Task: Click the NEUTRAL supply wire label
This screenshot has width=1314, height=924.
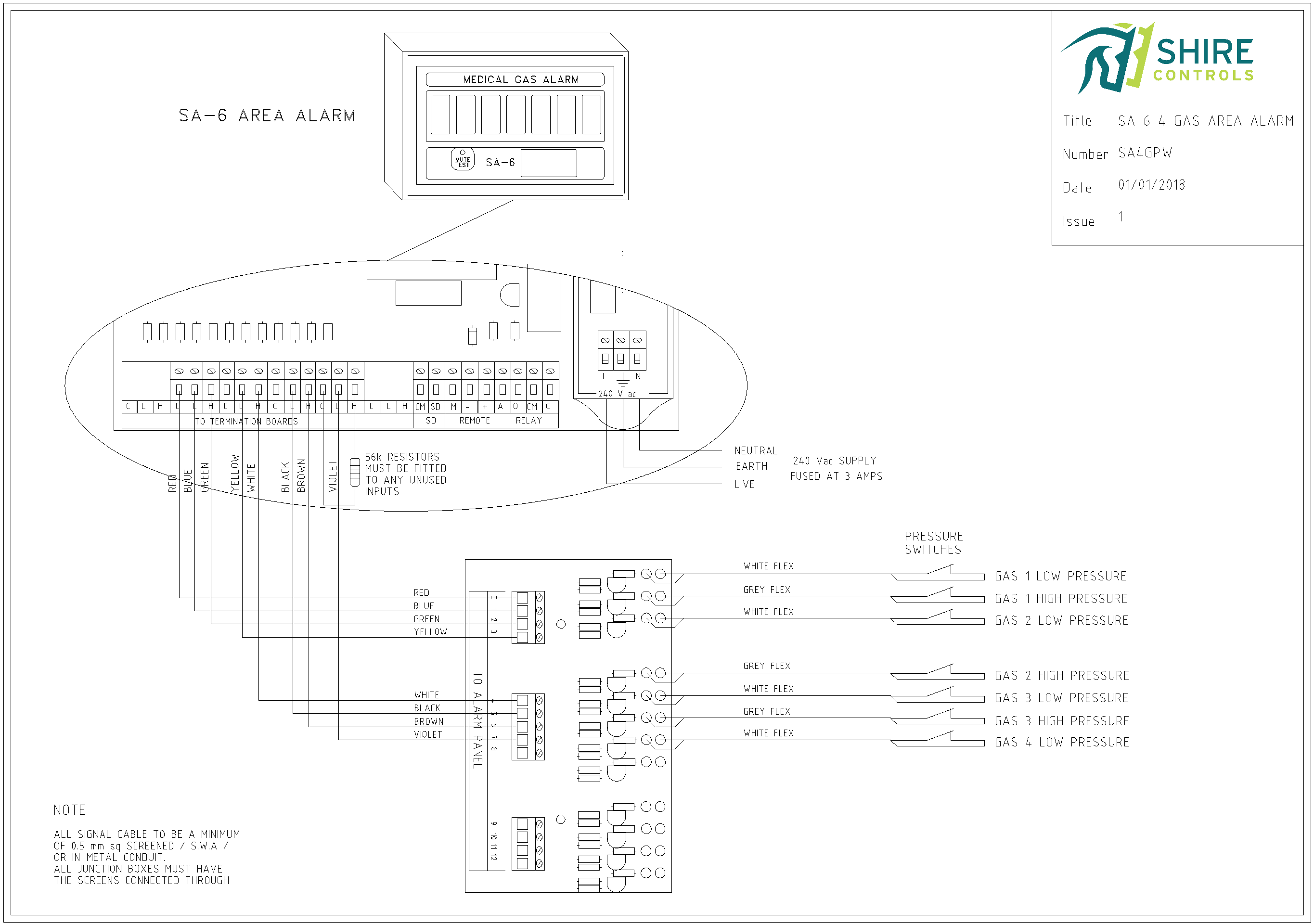Action: click(x=756, y=451)
